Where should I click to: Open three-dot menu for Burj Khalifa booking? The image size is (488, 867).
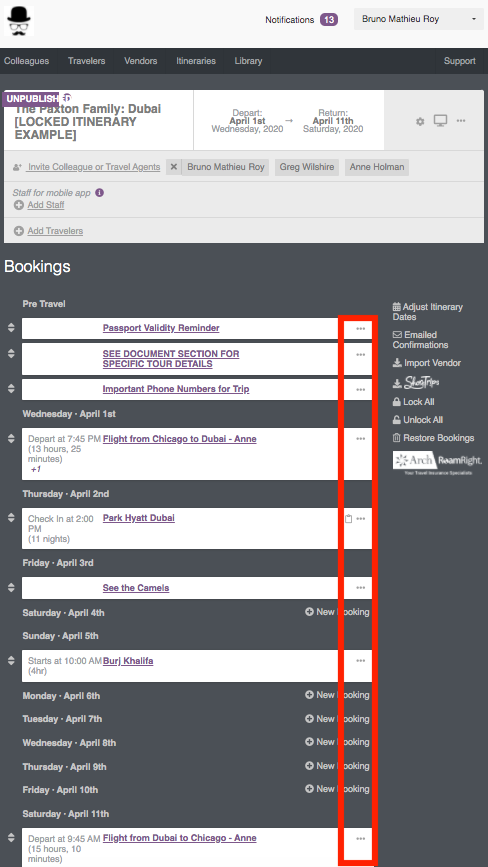[x=361, y=661]
